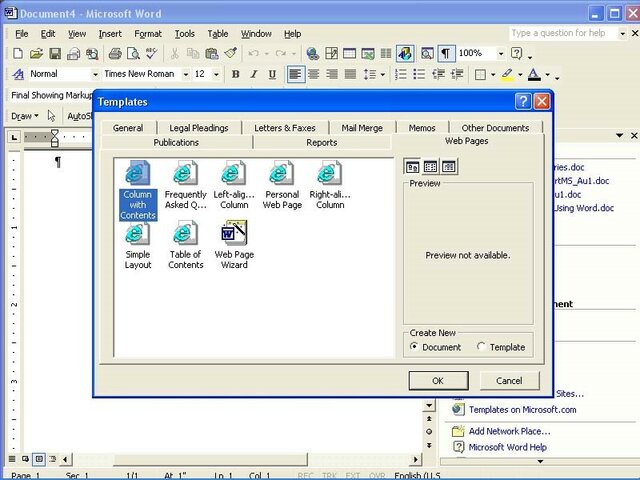The image size is (640, 480).
Task: Toggle the Drawing toolbar icon
Action: pyautogui.click(x=406, y=53)
